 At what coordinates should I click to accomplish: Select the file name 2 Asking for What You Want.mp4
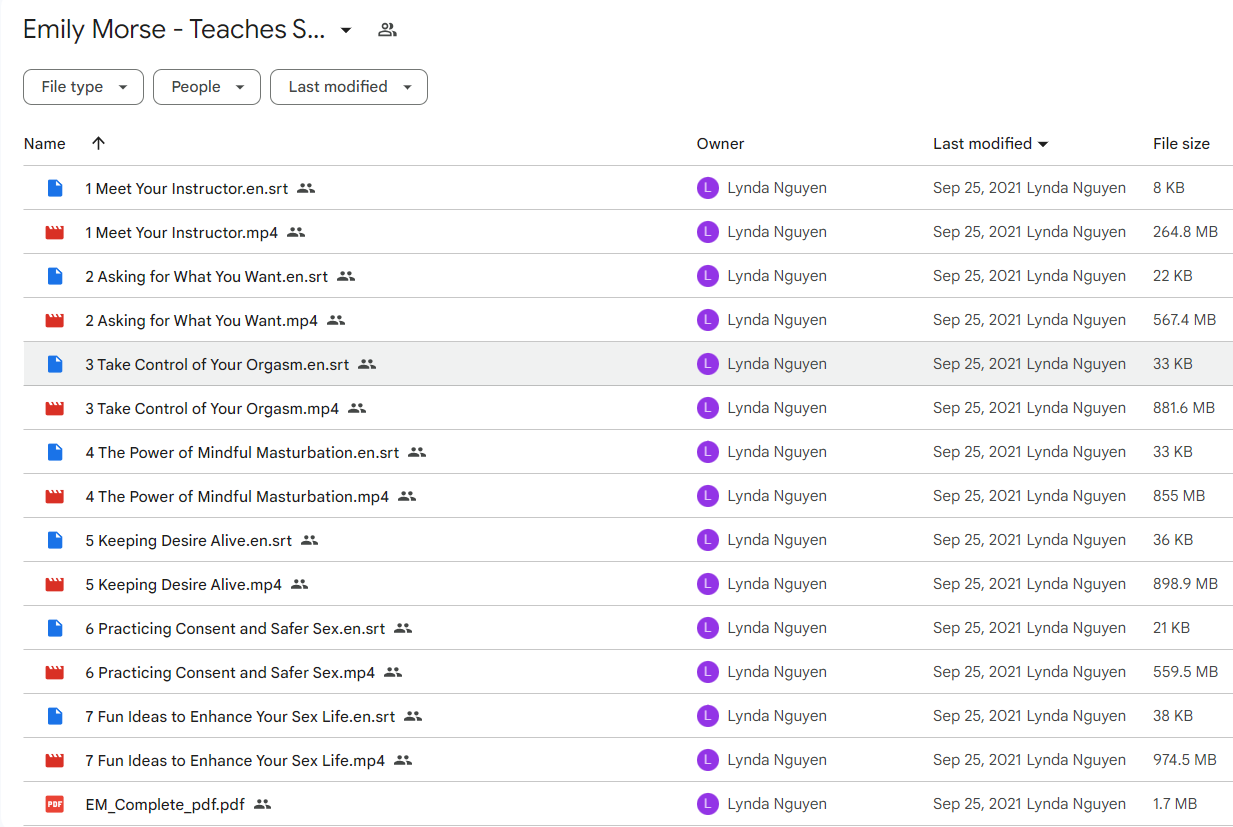(x=202, y=320)
